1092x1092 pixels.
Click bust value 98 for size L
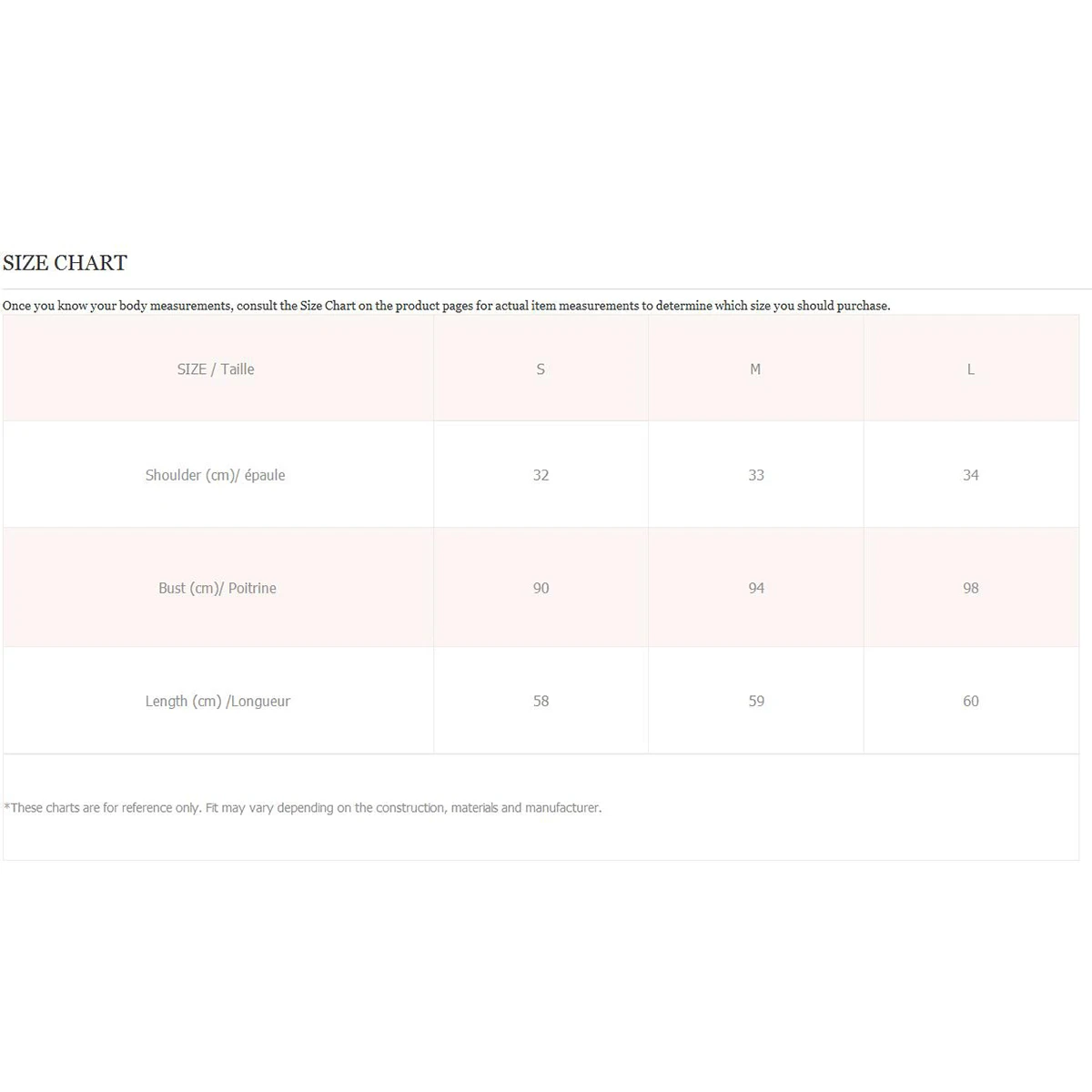point(971,588)
